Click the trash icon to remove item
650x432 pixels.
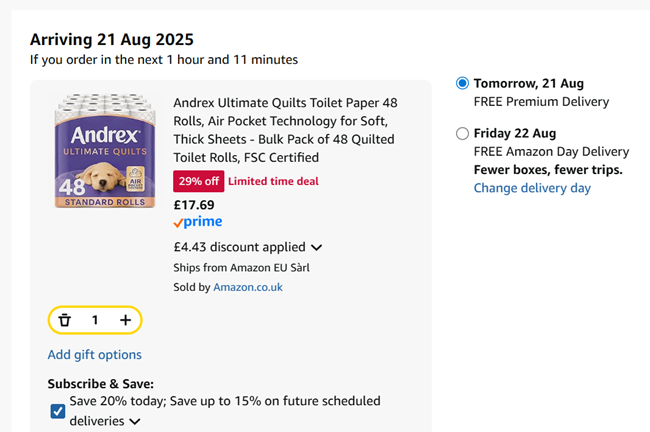65,320
